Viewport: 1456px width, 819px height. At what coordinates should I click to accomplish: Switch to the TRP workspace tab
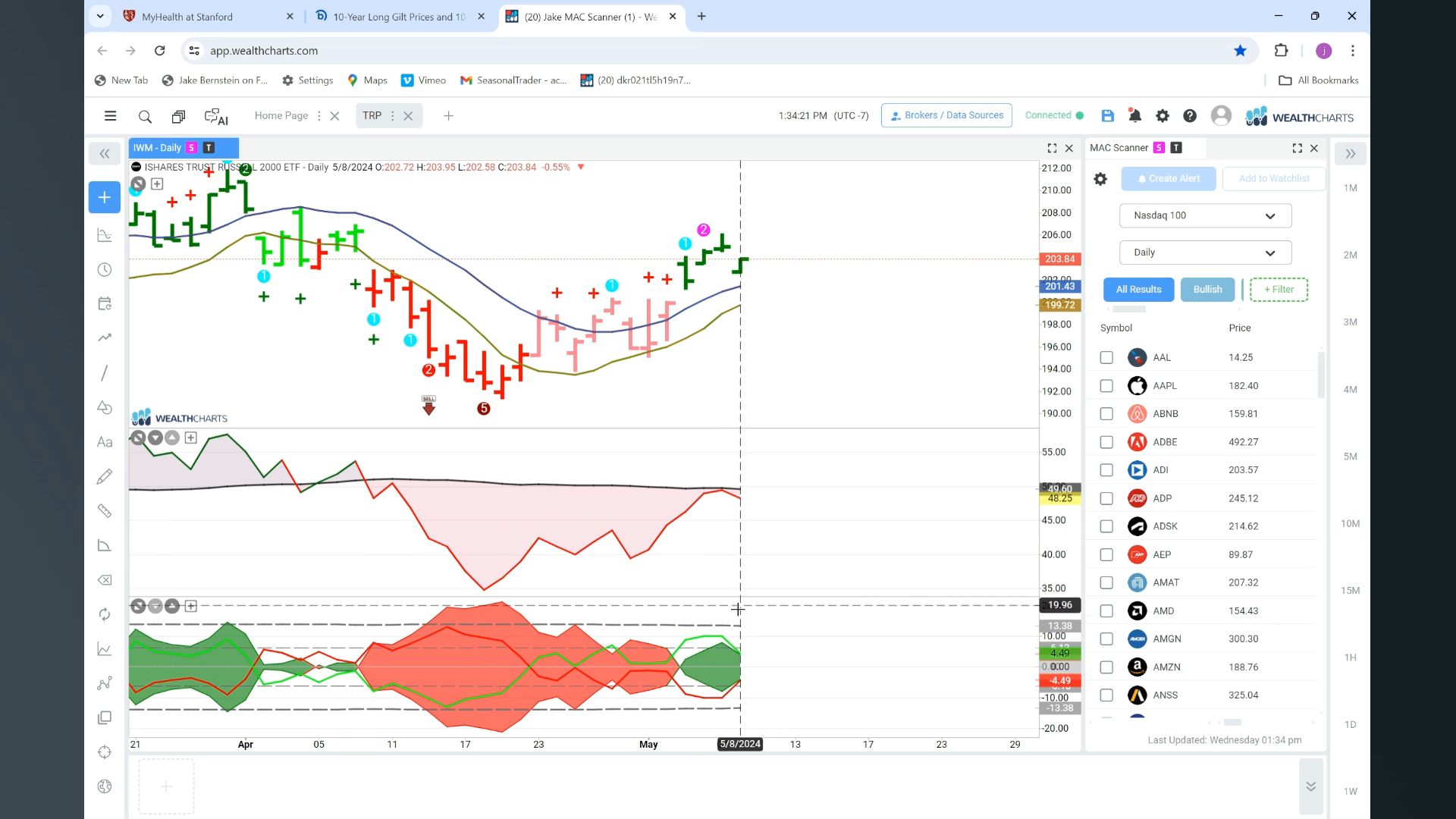pyautogui.click(x=372, y=116)
